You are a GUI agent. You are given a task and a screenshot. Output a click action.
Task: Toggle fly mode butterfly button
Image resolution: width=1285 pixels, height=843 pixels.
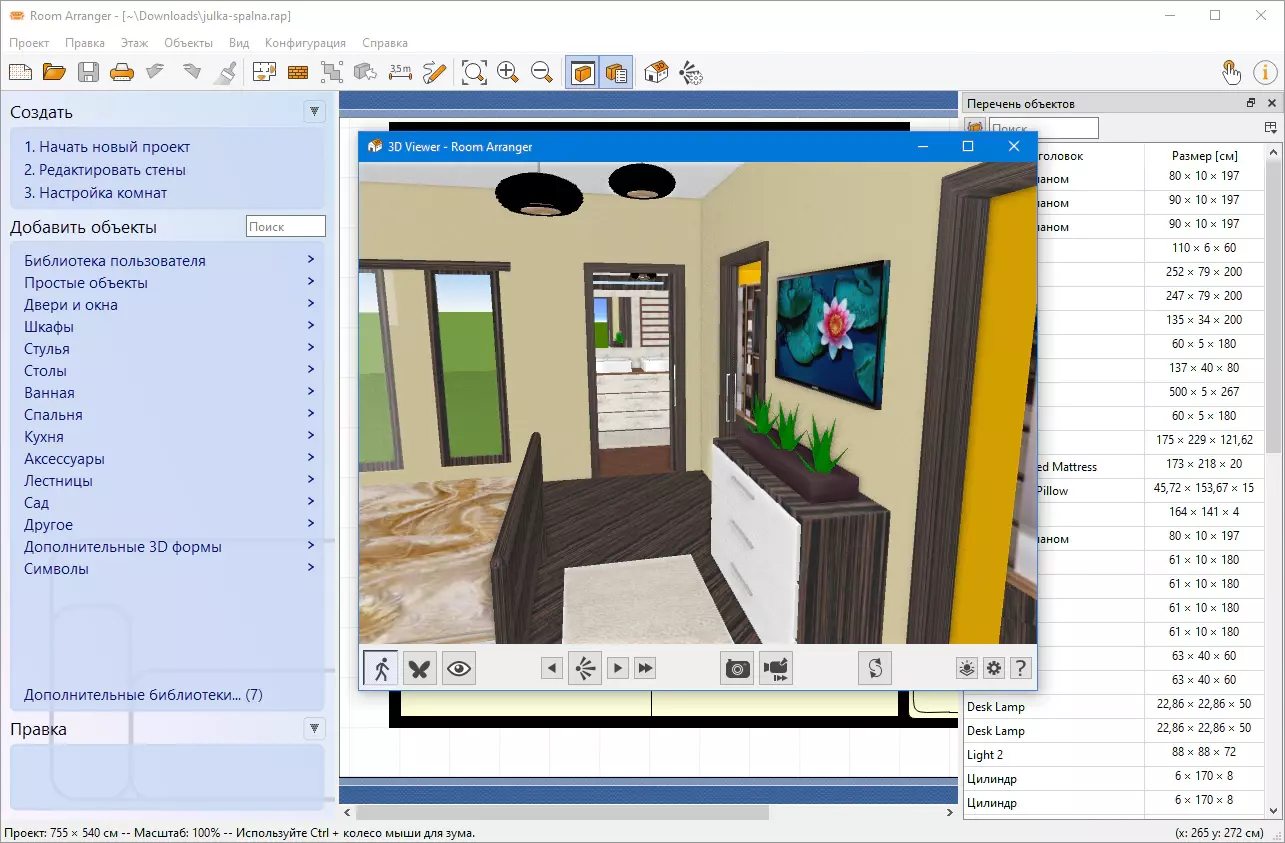420,669
